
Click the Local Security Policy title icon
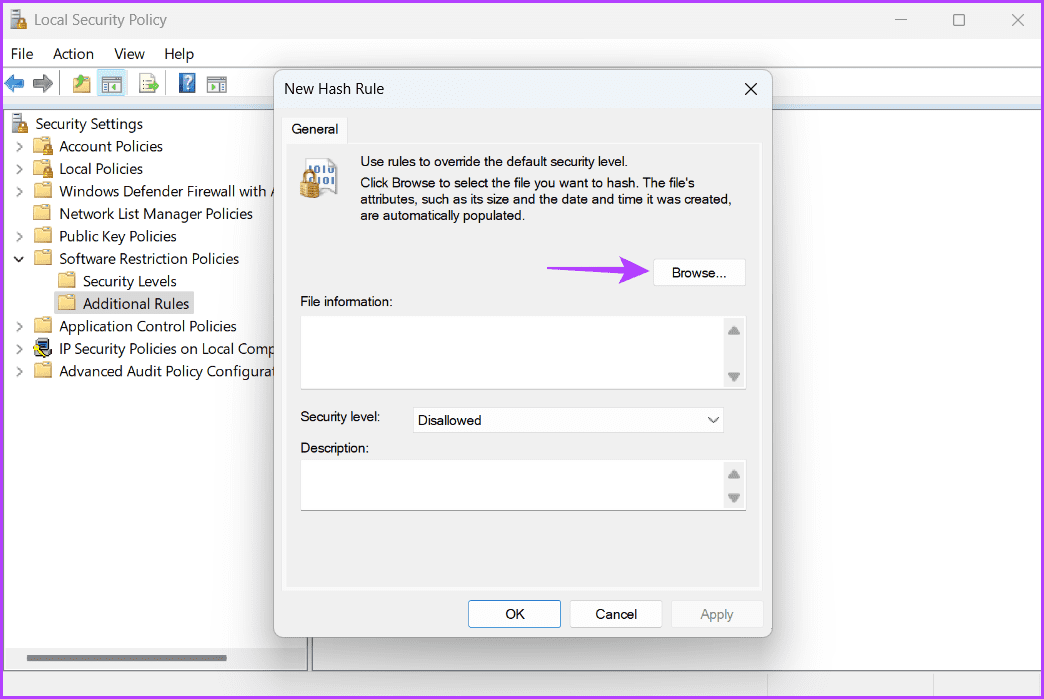tap(18, 20)
